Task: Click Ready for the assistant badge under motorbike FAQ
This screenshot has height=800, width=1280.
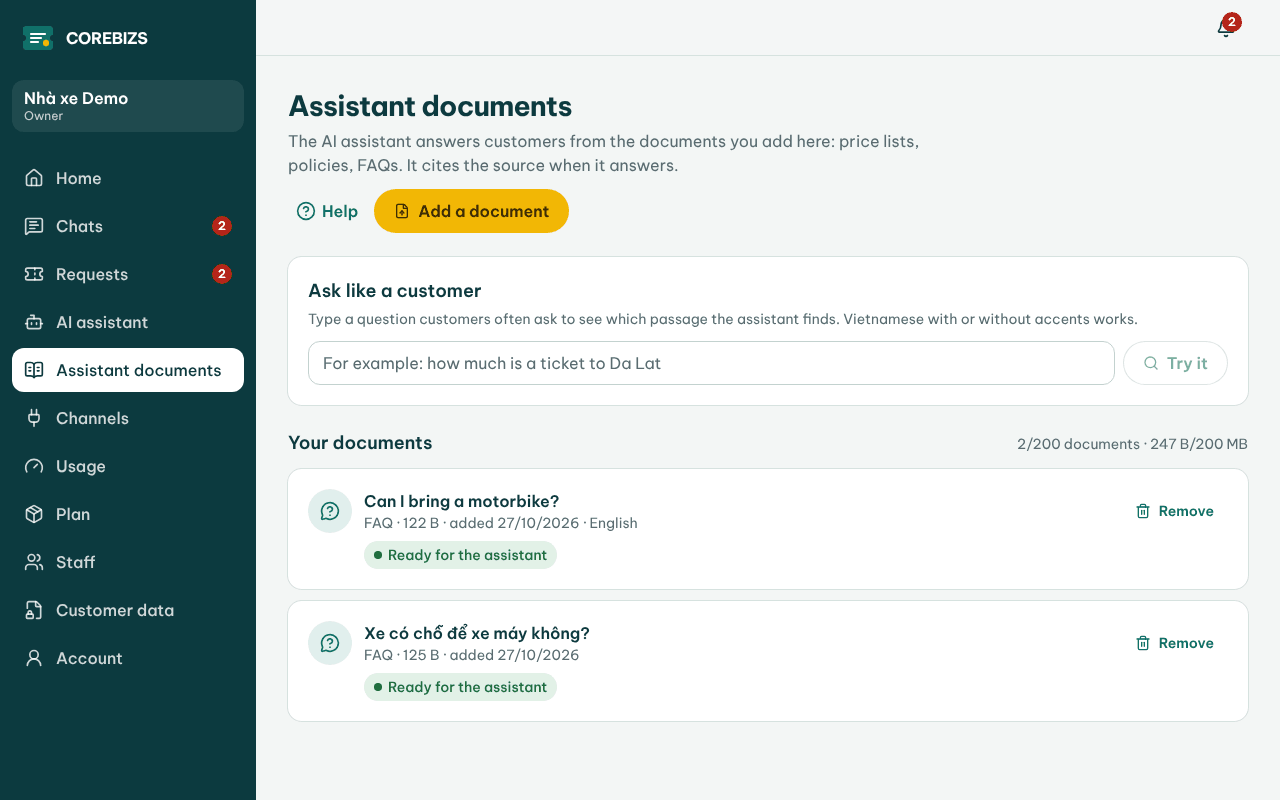Action: pos(460,555)
